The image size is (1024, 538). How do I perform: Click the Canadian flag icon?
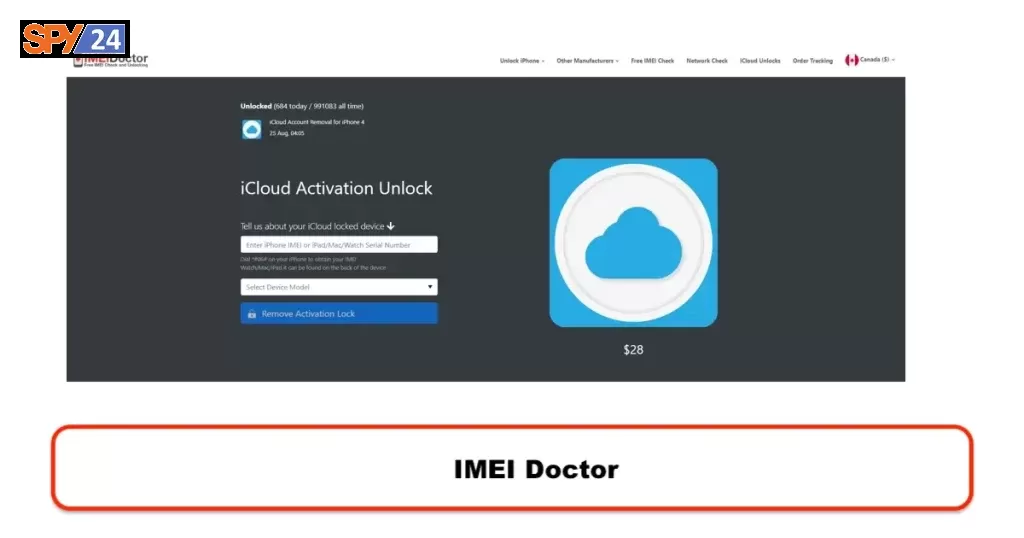click(852, 60)
